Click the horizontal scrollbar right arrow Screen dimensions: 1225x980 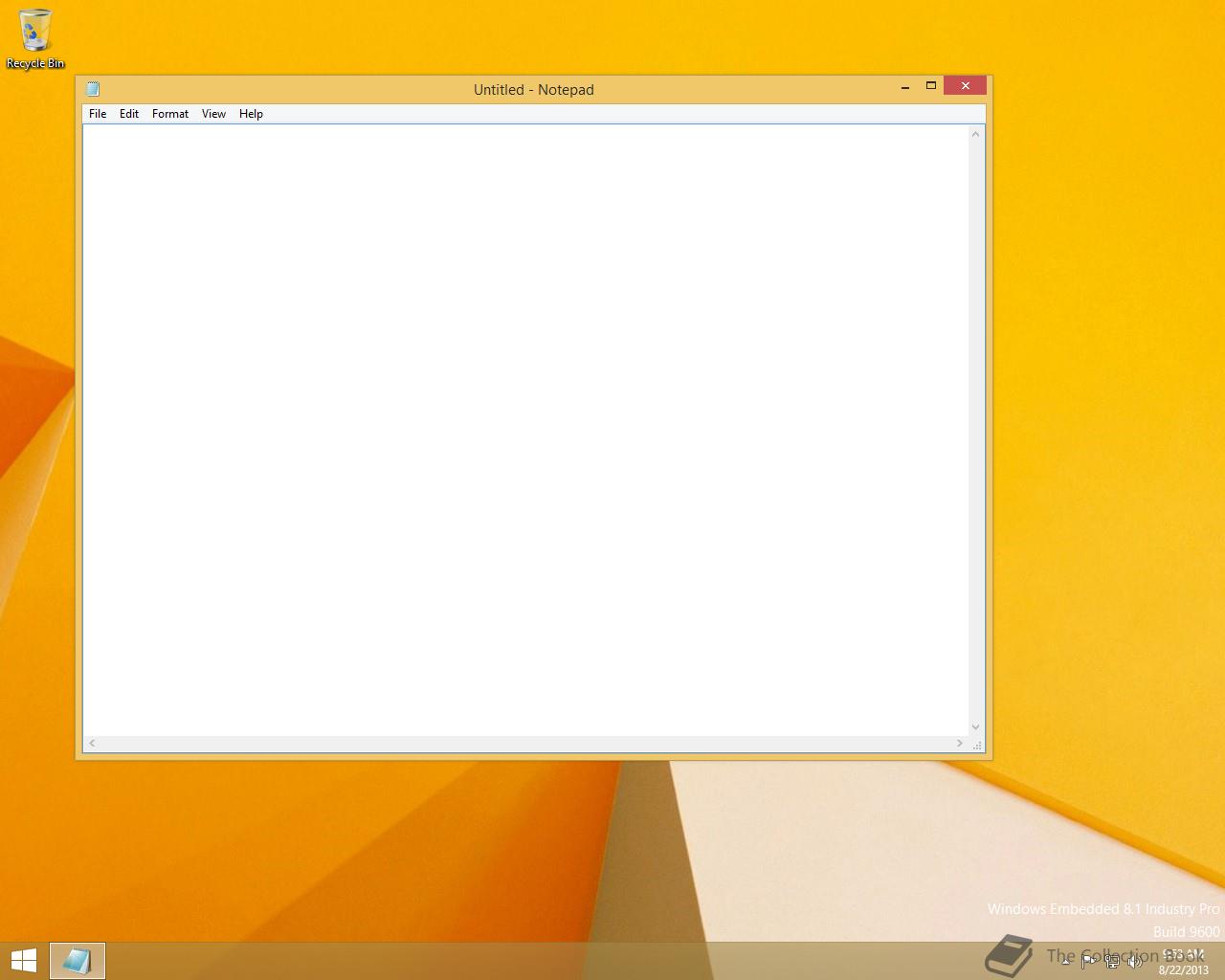[960, 744]
